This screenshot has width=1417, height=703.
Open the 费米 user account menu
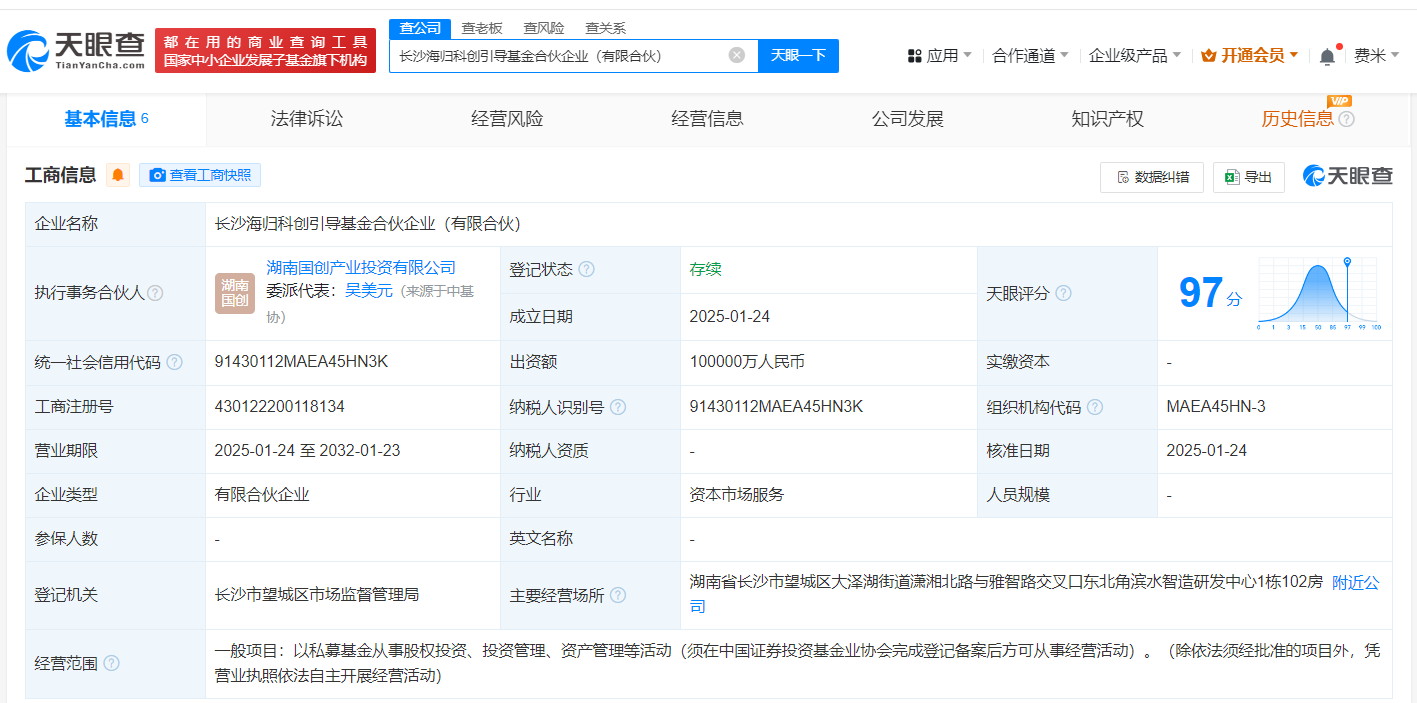(1376, 56)
